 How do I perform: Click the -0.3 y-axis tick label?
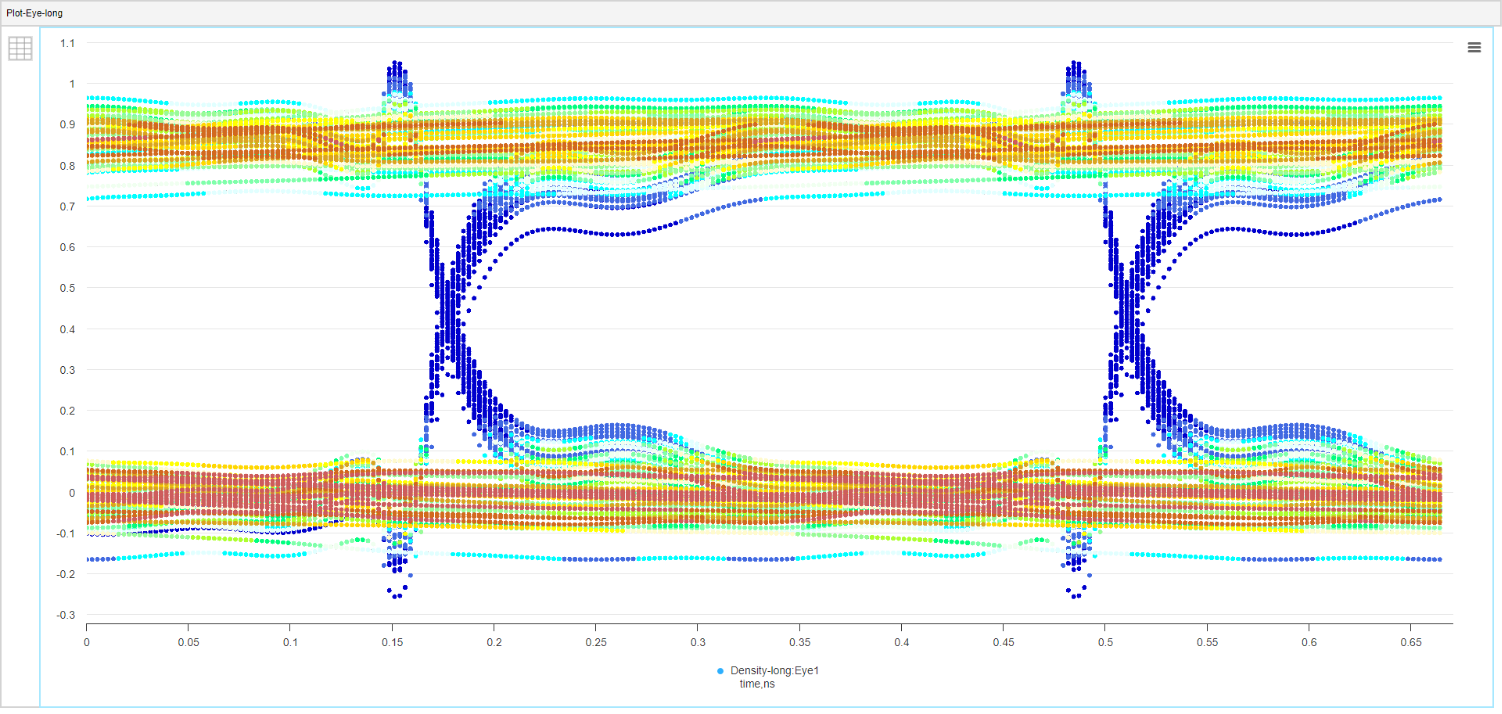pos(66,615)
